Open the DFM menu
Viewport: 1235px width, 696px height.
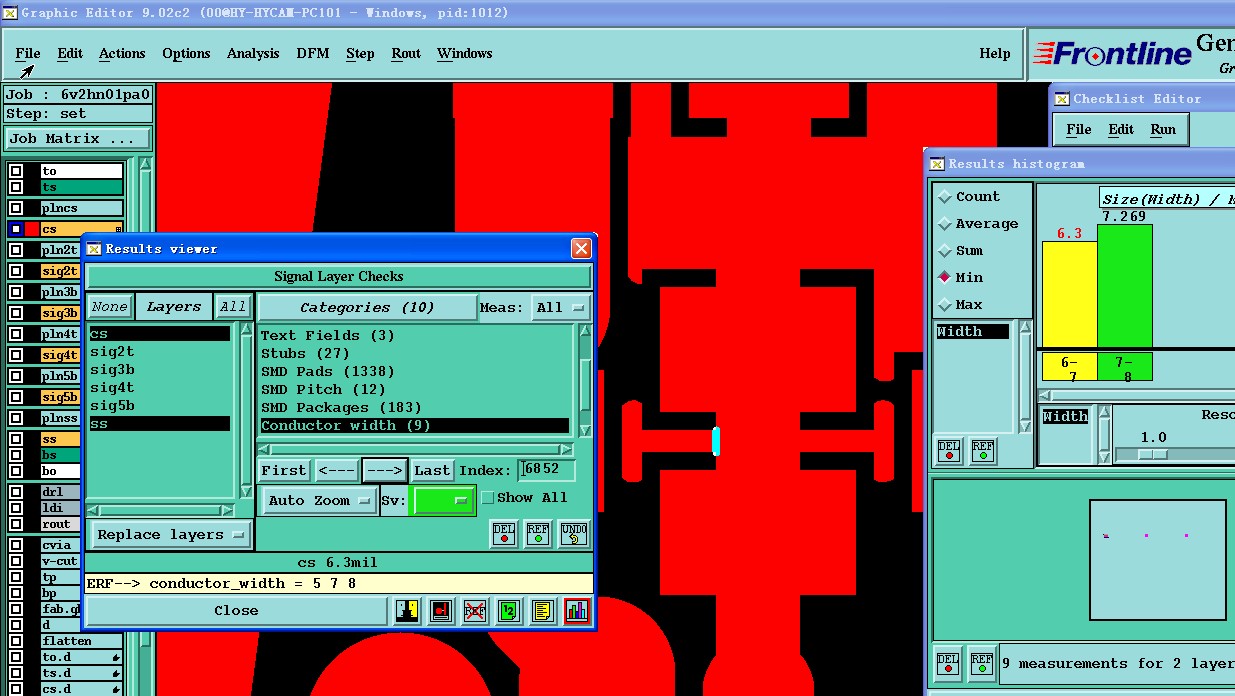coord(312,53)
